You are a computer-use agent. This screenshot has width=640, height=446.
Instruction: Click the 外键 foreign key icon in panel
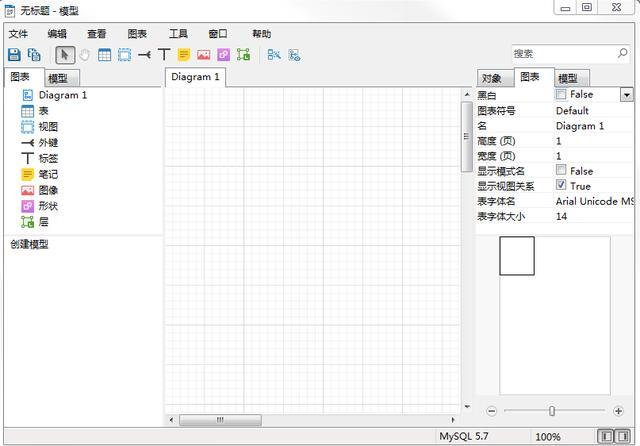tap(27, 143)
